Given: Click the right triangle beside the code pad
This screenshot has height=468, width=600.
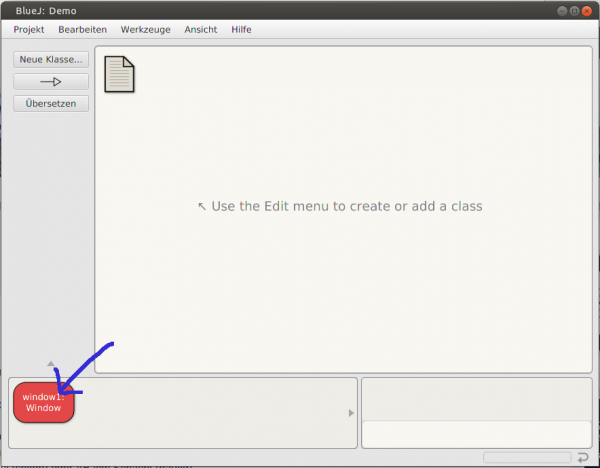Looking at the screenshot, I should (350, 413).
